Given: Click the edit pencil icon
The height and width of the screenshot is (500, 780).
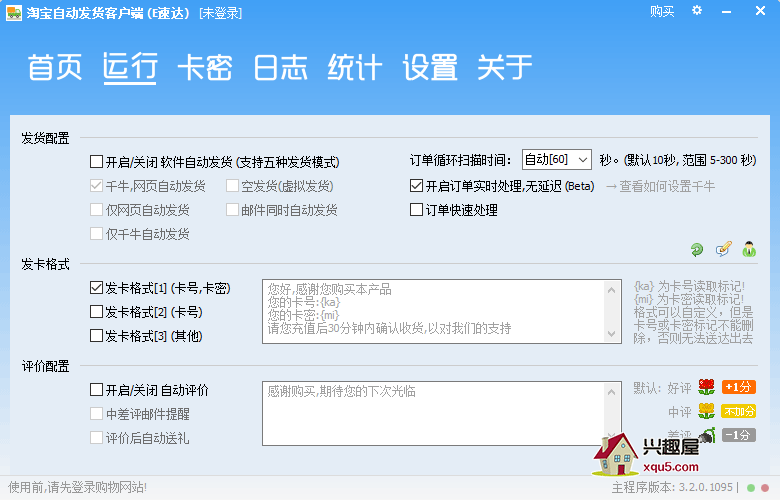Looking at the screenshot, I should 723,249.
